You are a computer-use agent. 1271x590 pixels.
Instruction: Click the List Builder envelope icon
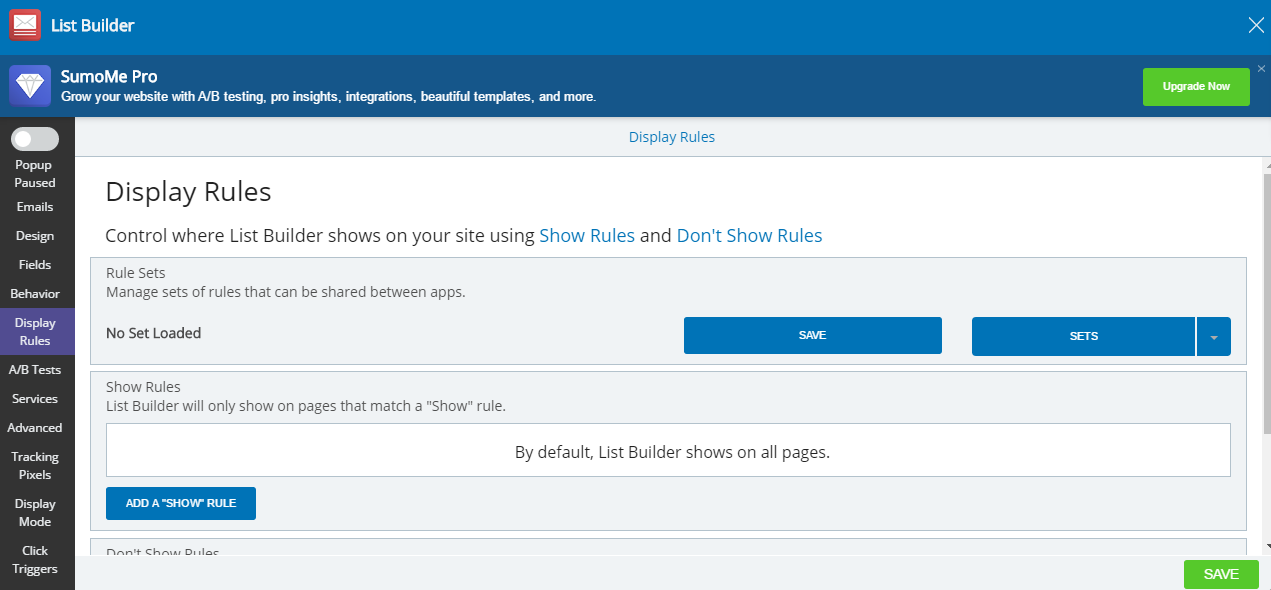25,25
